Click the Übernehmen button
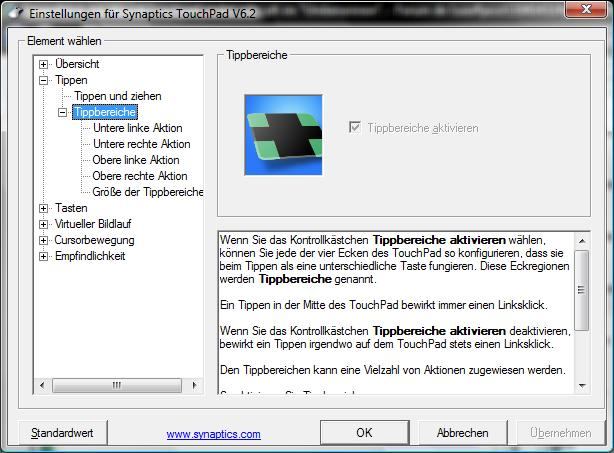Screen dimensions: 614x453 [x=561, y=433]
